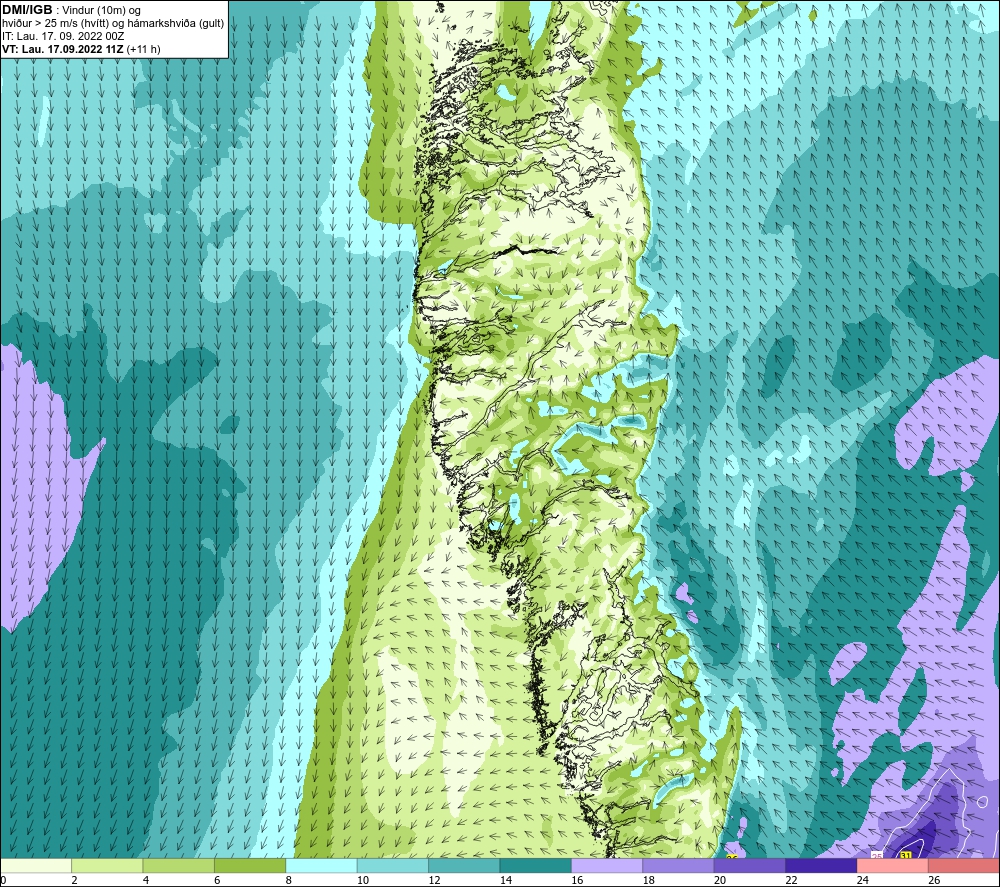Click the 10–12 m/s light teal legend swatch
Image resolution: width=1000 pixels, height=887 pixels.
coord(393,866)
